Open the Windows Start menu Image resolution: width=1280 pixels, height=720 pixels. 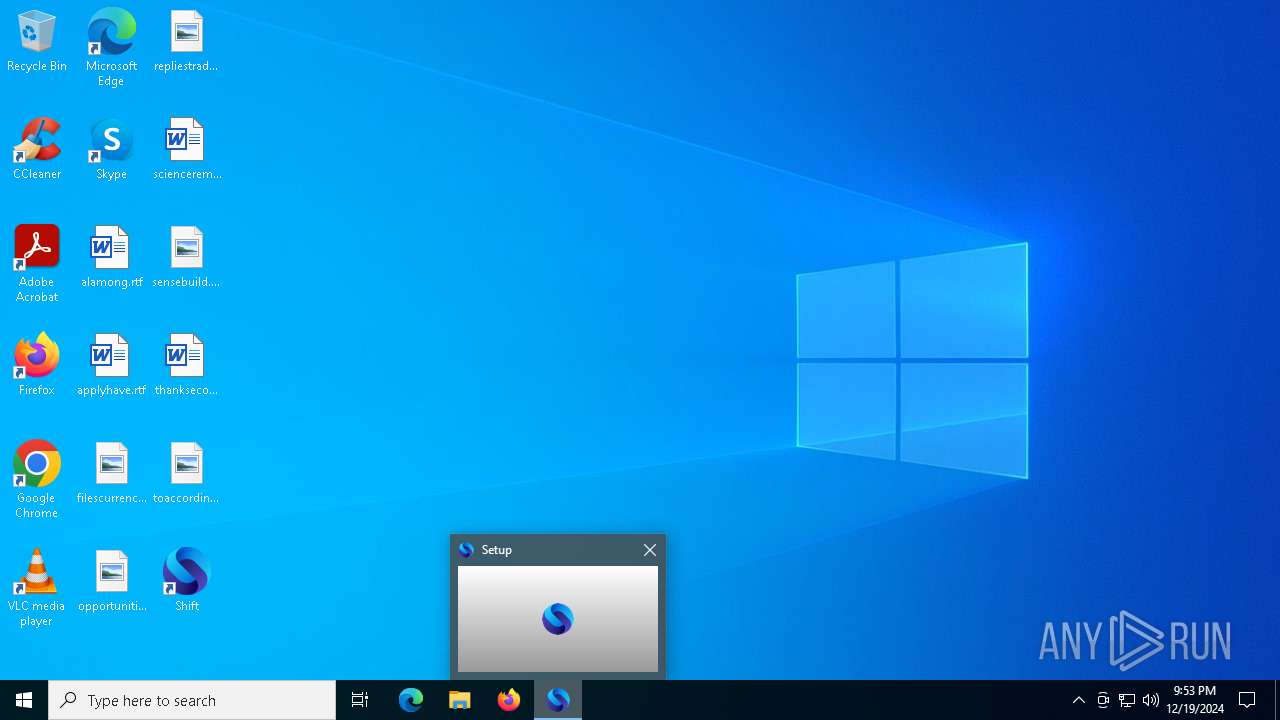(24, 700)
